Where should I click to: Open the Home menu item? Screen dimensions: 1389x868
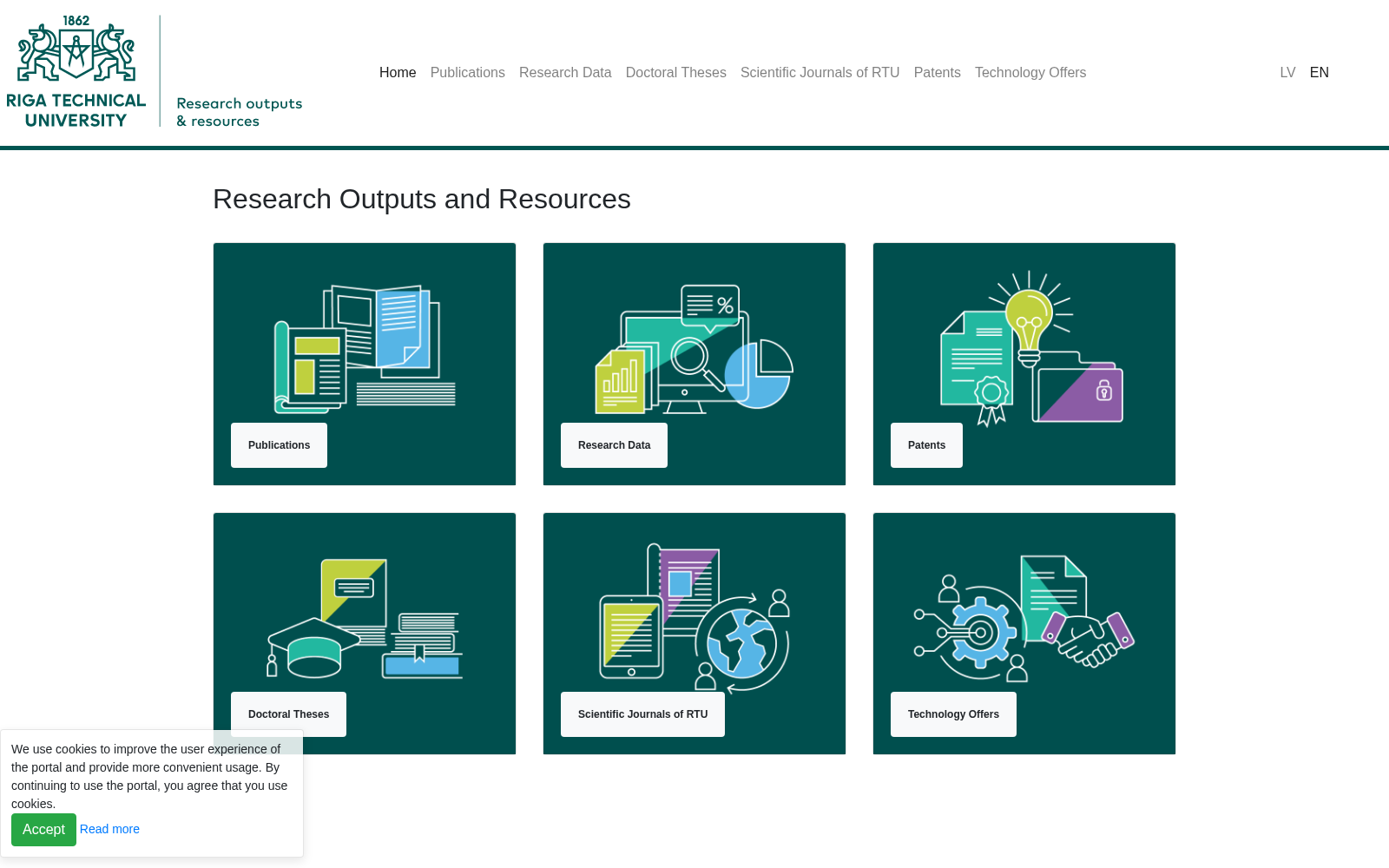(x=398, y=73)
